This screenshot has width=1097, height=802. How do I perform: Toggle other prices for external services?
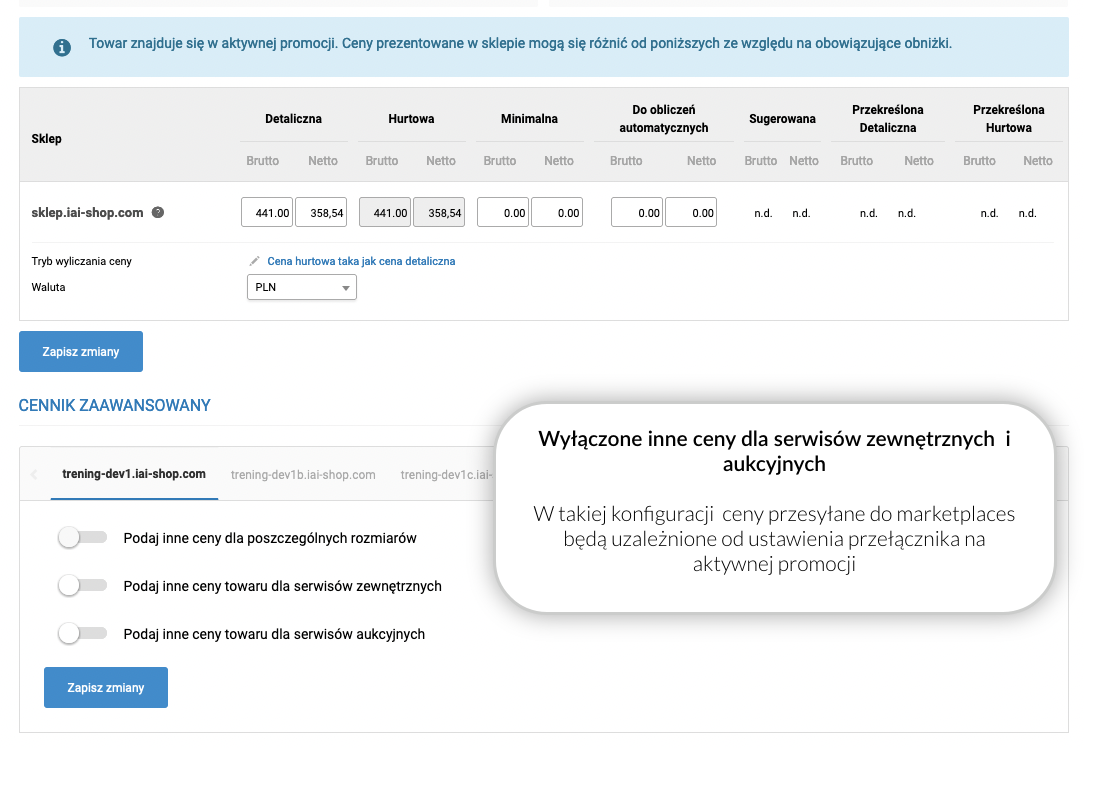pyautogui.click(x=83, y=586)
